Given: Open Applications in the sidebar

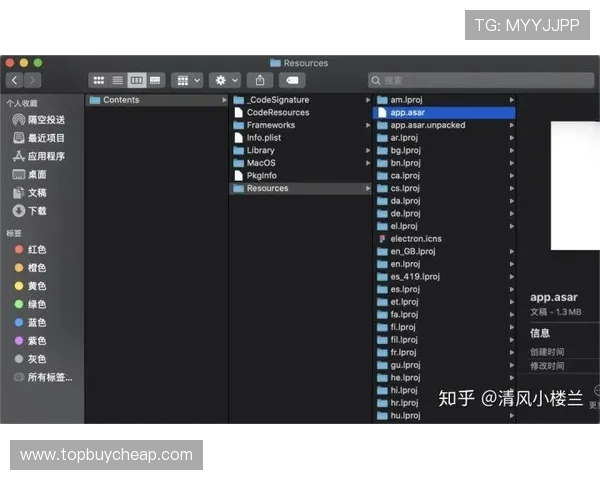Looking at the screenshot, I should tap(38, 156).
